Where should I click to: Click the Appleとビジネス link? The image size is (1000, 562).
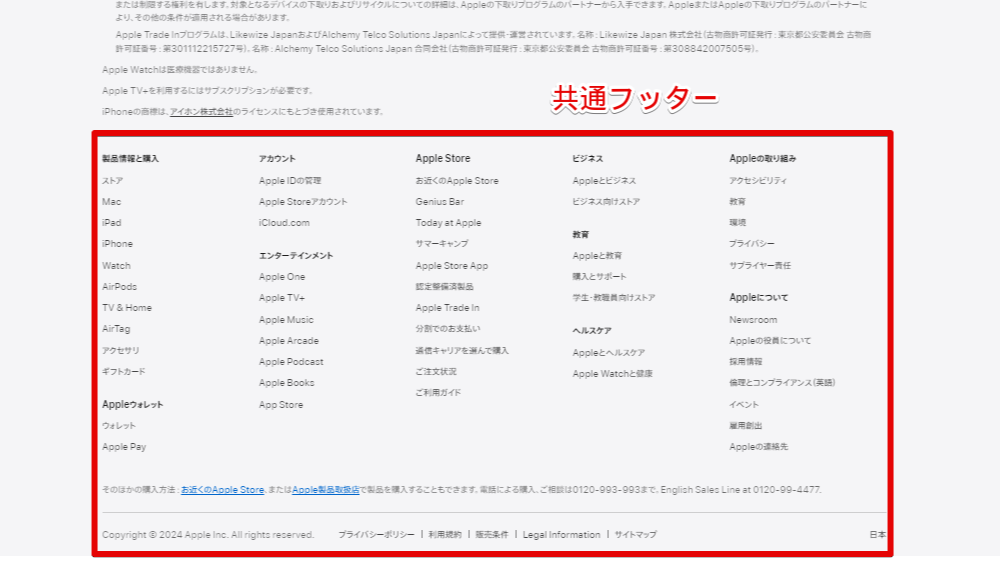604,181
